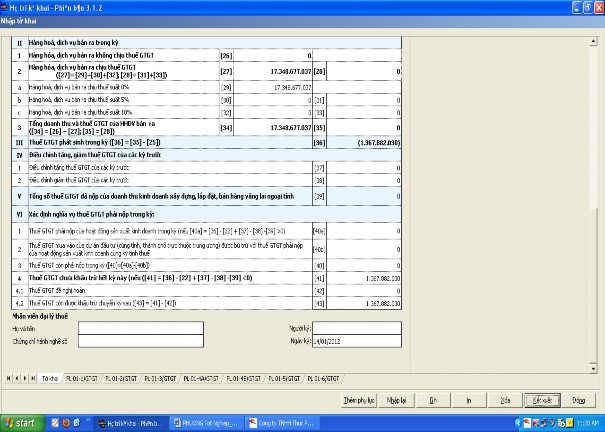The image size is (605, 432).
Task: Open Start menu on the taskbar
Action: pyautogui.click(x=24, y=423)
